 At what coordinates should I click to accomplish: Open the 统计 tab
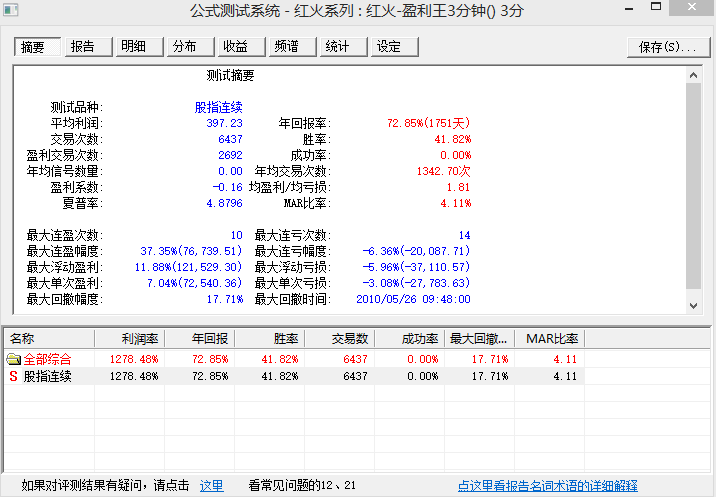click(x=343, y=47)
